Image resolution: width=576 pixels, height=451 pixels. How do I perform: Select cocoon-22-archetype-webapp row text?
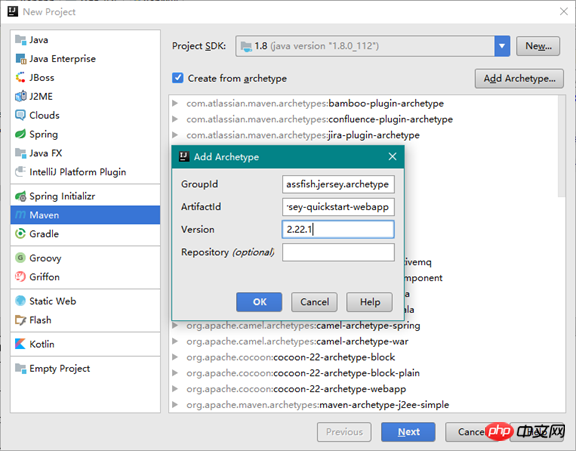coord(296,389)
